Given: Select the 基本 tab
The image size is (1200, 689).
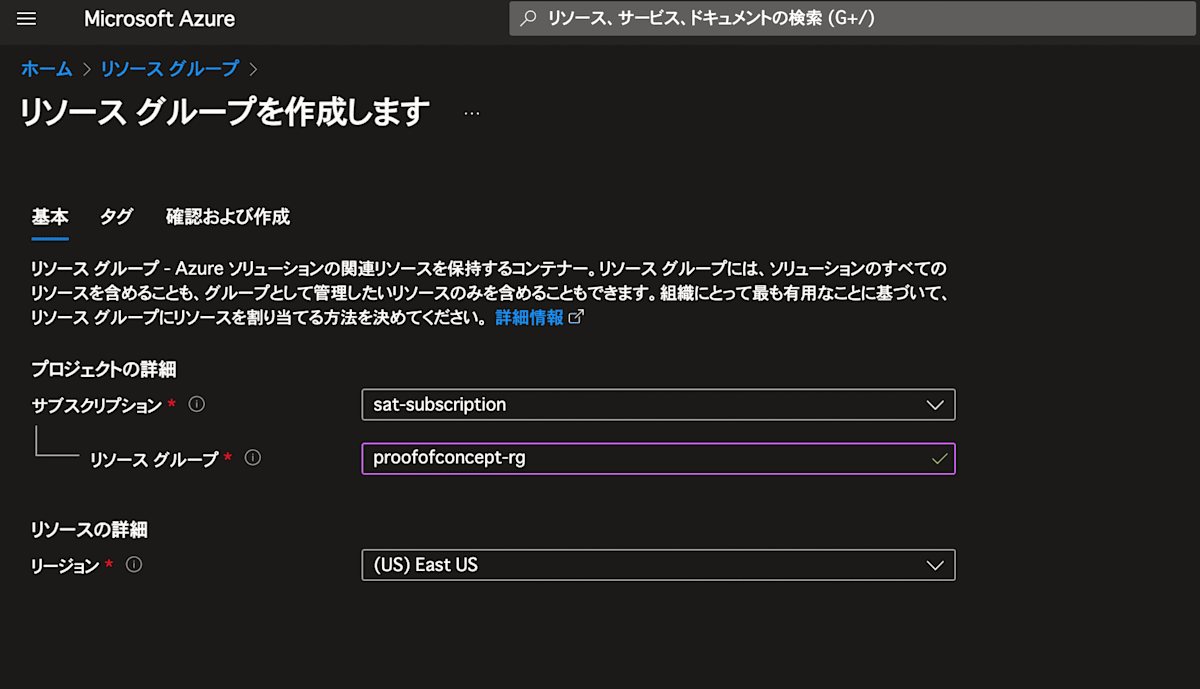Looking at the screenshot, I should point(50,217).
